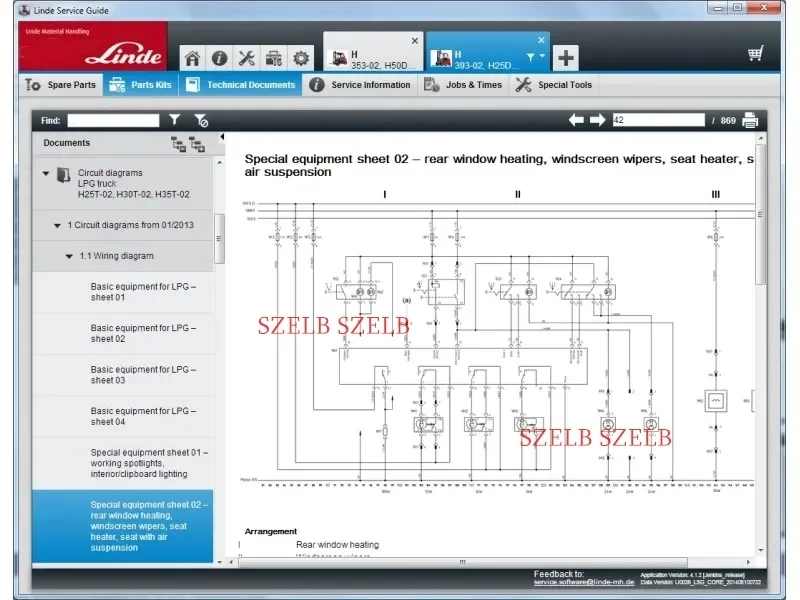Screen dimensions: 800x600
Task: Collapse the Circuit diagrams LPG truck node
Action: [x=46, y=173]
